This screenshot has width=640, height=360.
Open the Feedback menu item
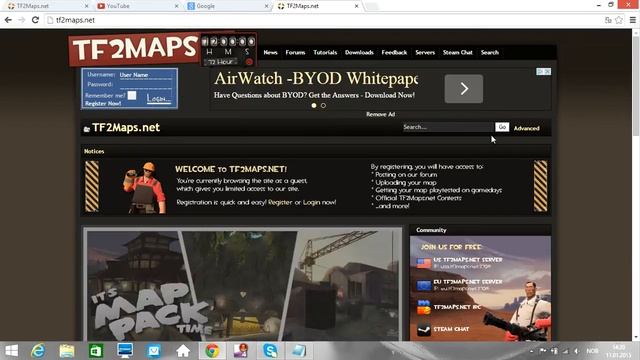[394, 52]
